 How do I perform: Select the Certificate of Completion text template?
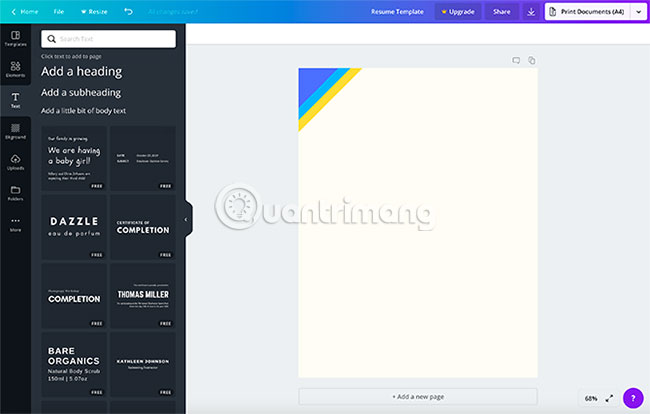click(143, 227)
